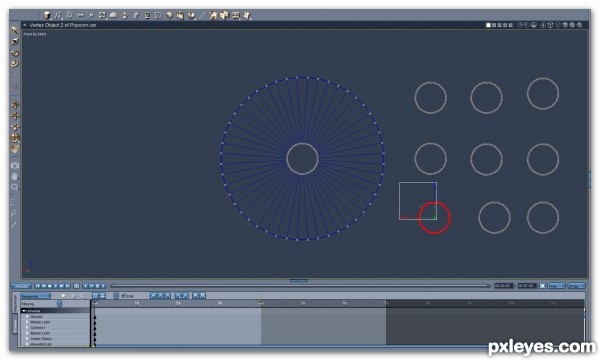This screenshot has height=360, width=600.
Task: Select the hand pan tool in left toolbar
Action: click(x=15, y=176)
